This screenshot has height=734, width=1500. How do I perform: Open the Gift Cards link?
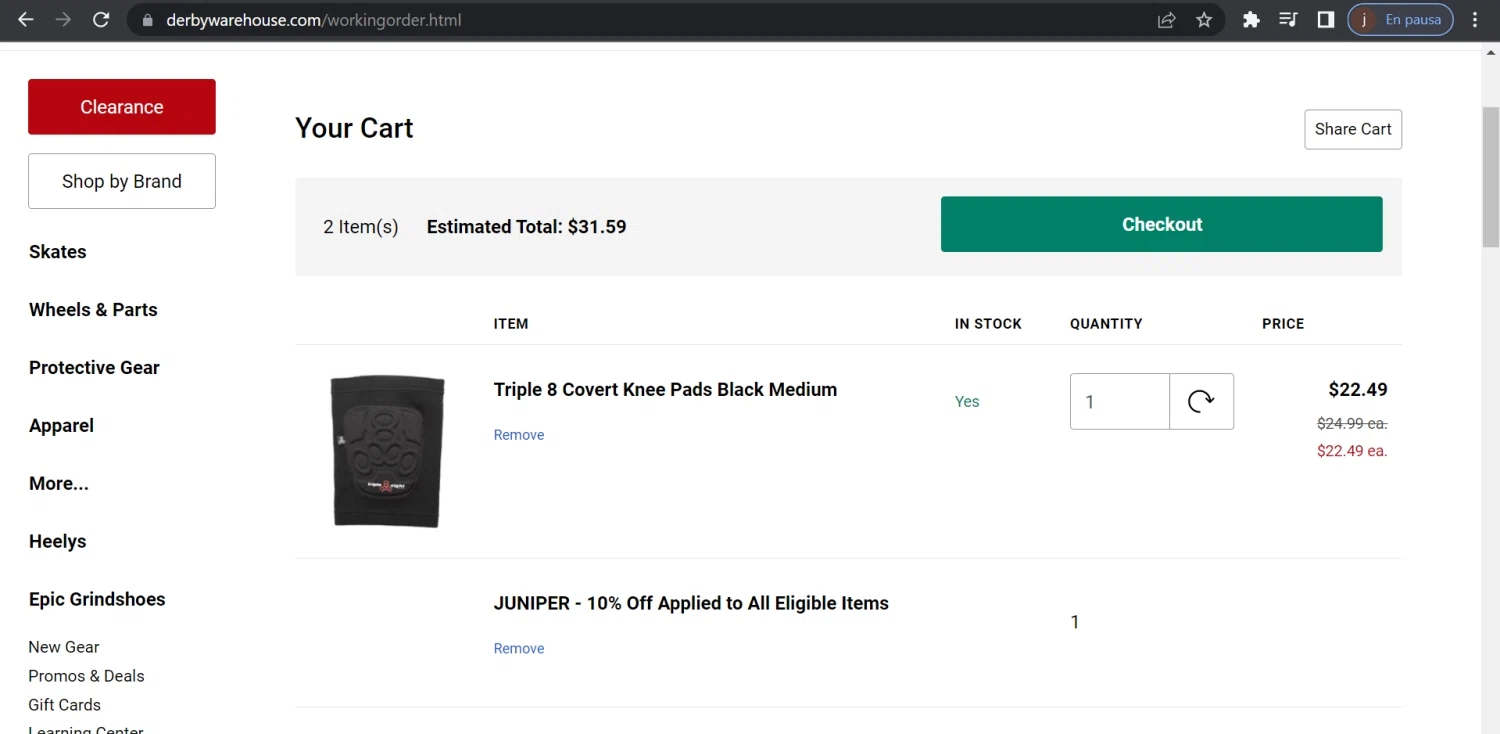[64, 705]
